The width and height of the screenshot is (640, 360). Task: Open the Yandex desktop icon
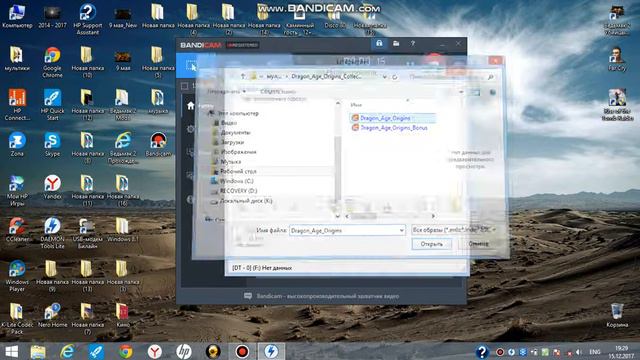(x=52, y=187)
